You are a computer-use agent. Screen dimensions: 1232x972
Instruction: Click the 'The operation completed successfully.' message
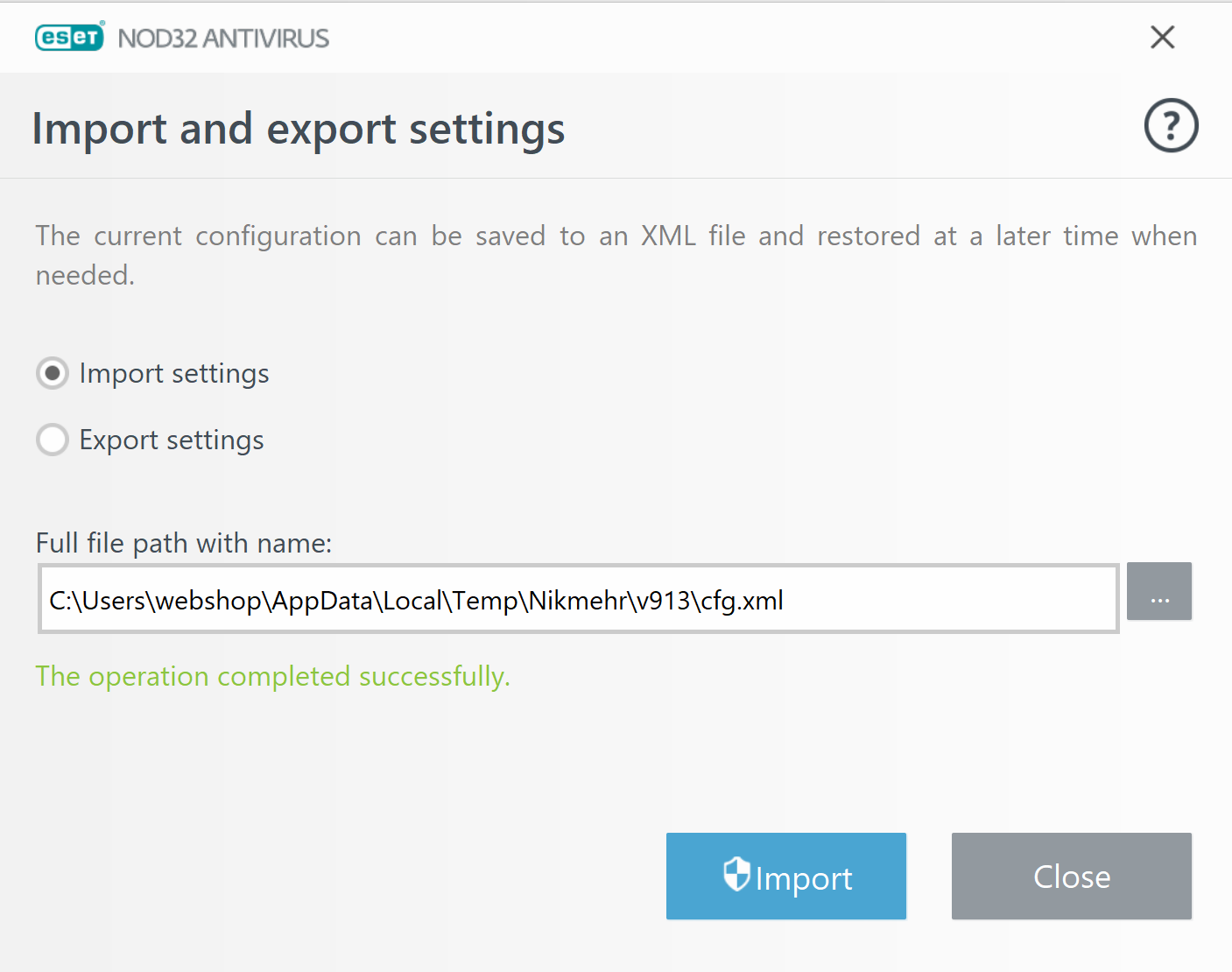273,676
